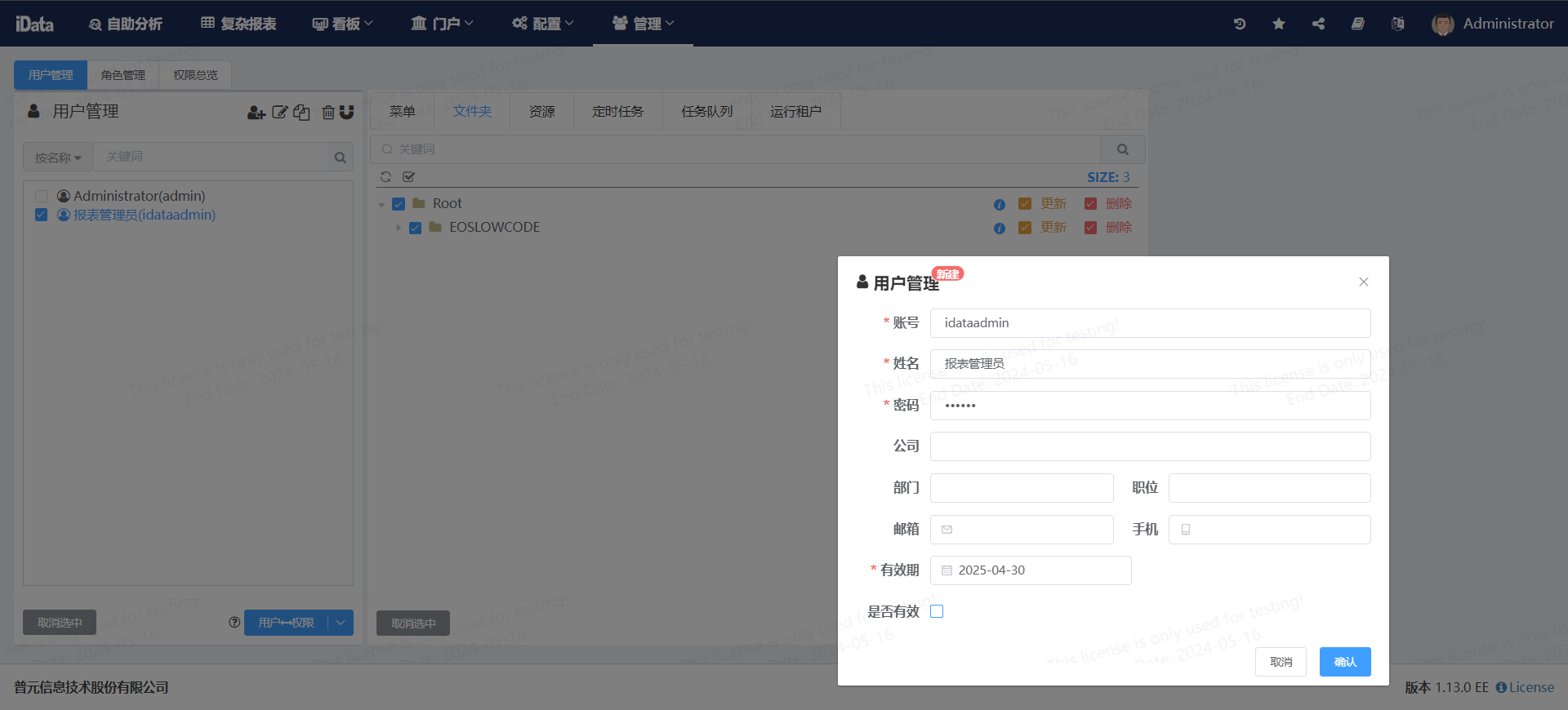Click the 确认 button in dialog
Viewport: 1568px width, 710px height.
tap(1344, 662)
